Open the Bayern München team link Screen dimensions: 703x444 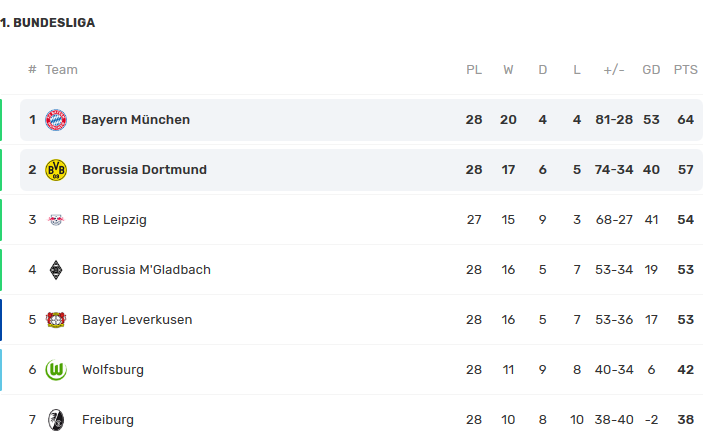pyautogui.click(x=136, y=120)
